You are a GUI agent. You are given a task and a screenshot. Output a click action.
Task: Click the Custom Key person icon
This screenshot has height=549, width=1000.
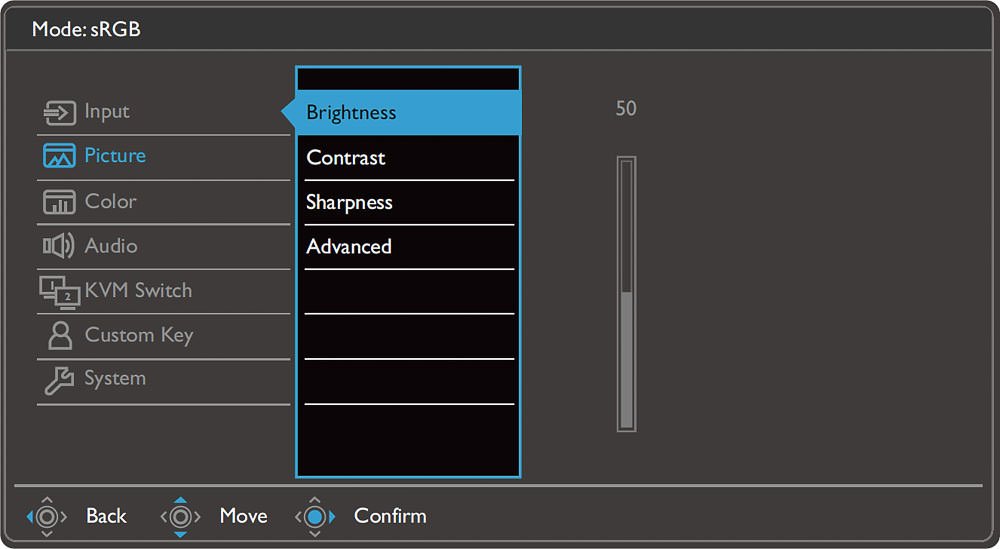(x=60, y=335)
